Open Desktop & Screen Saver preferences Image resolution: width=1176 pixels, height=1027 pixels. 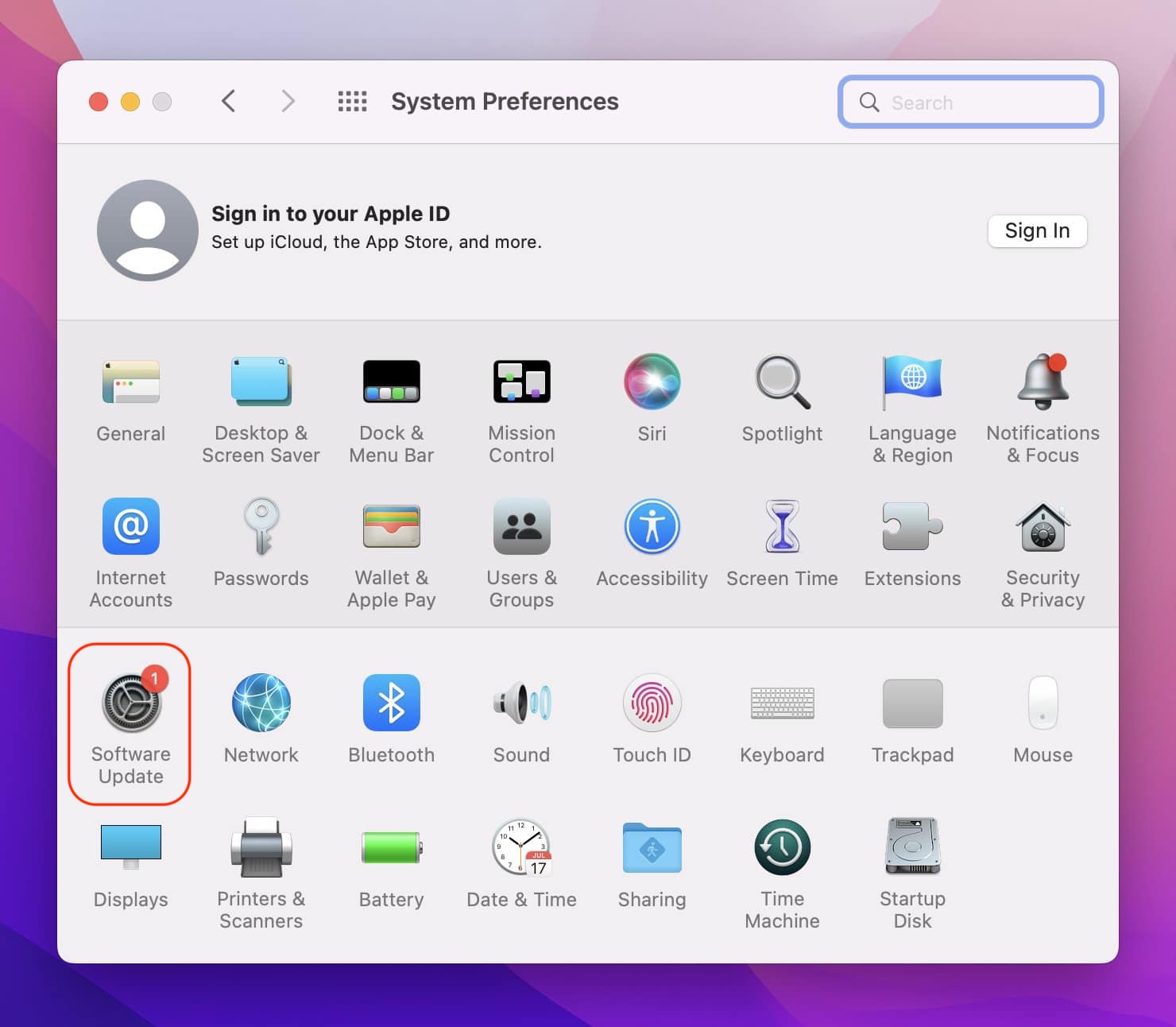point(261,382)
